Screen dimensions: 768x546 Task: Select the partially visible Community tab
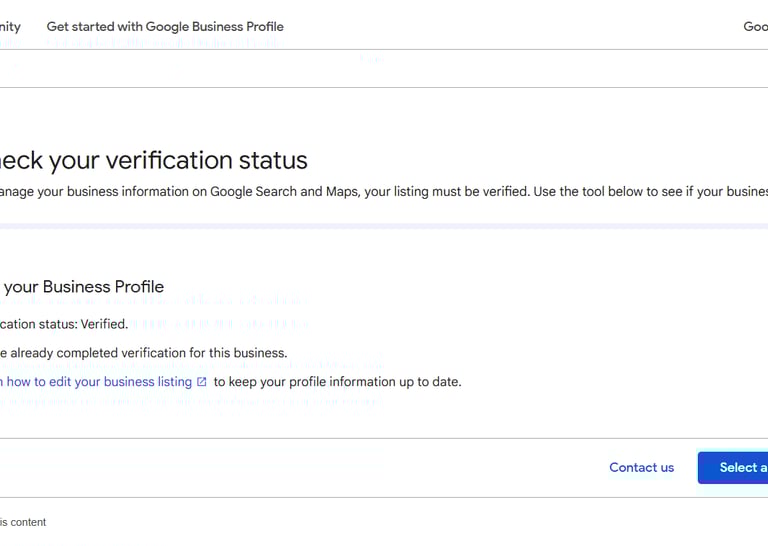(10, 27)
